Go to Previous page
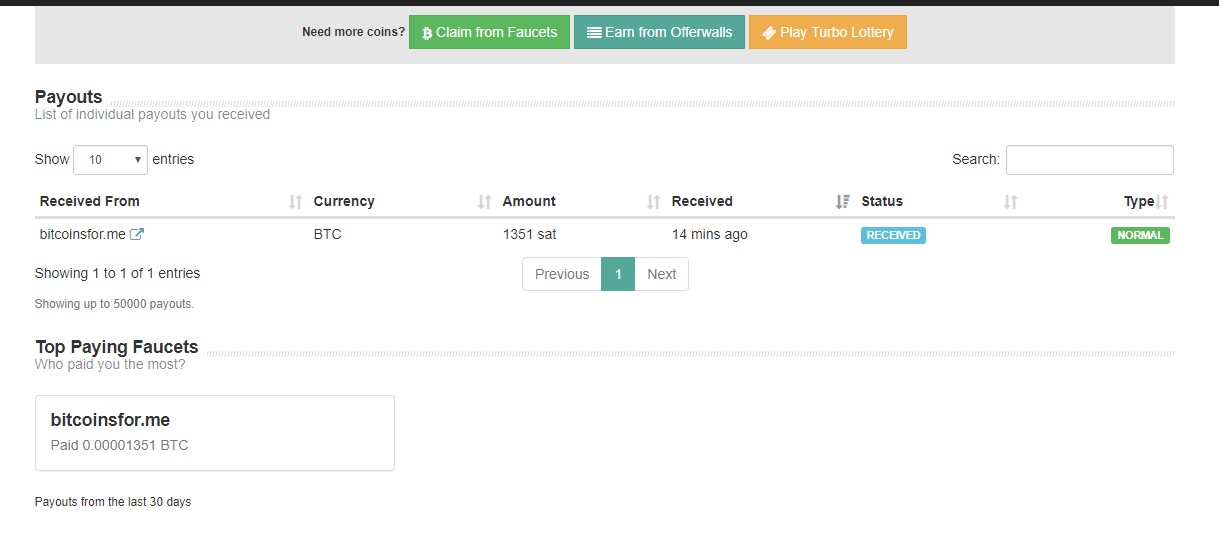This screenshot has height=542, width=1219. tap(562, 274)
